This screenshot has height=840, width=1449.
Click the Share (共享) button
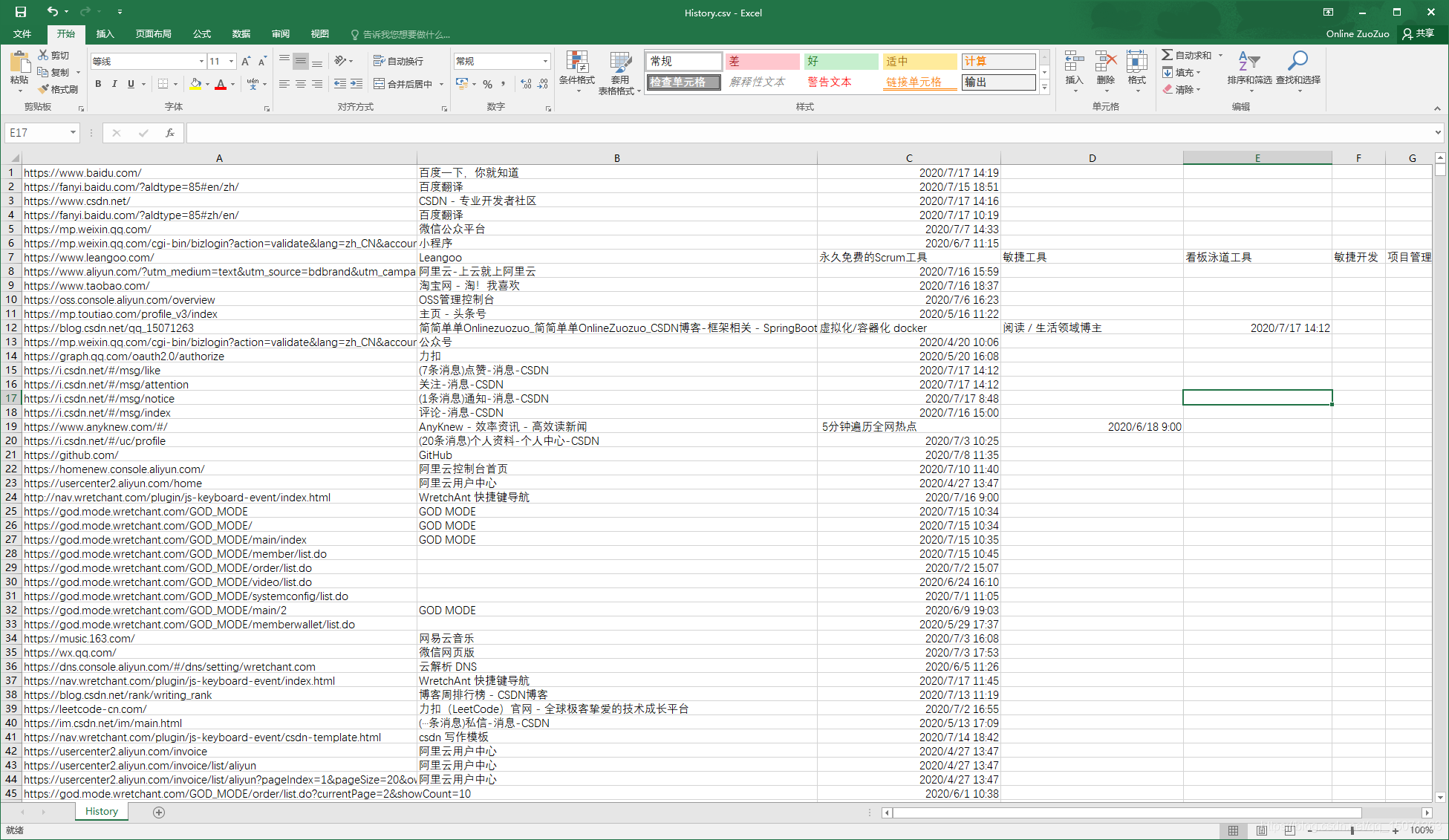[1419, 33]
